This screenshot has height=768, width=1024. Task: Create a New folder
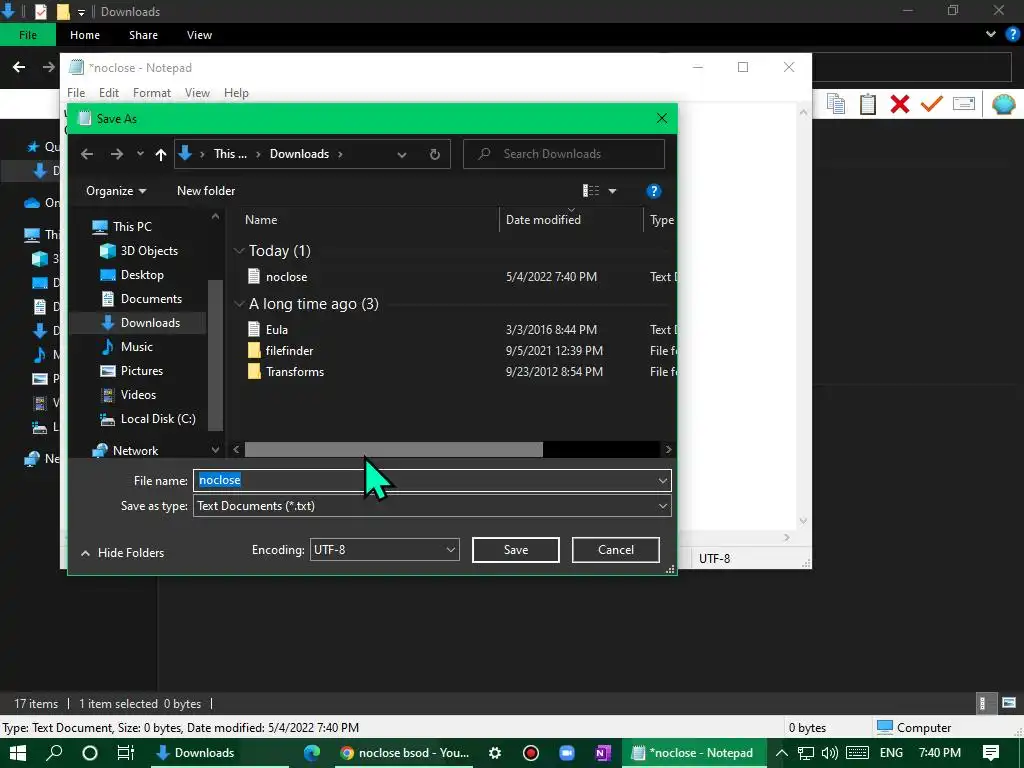[206, 191]
